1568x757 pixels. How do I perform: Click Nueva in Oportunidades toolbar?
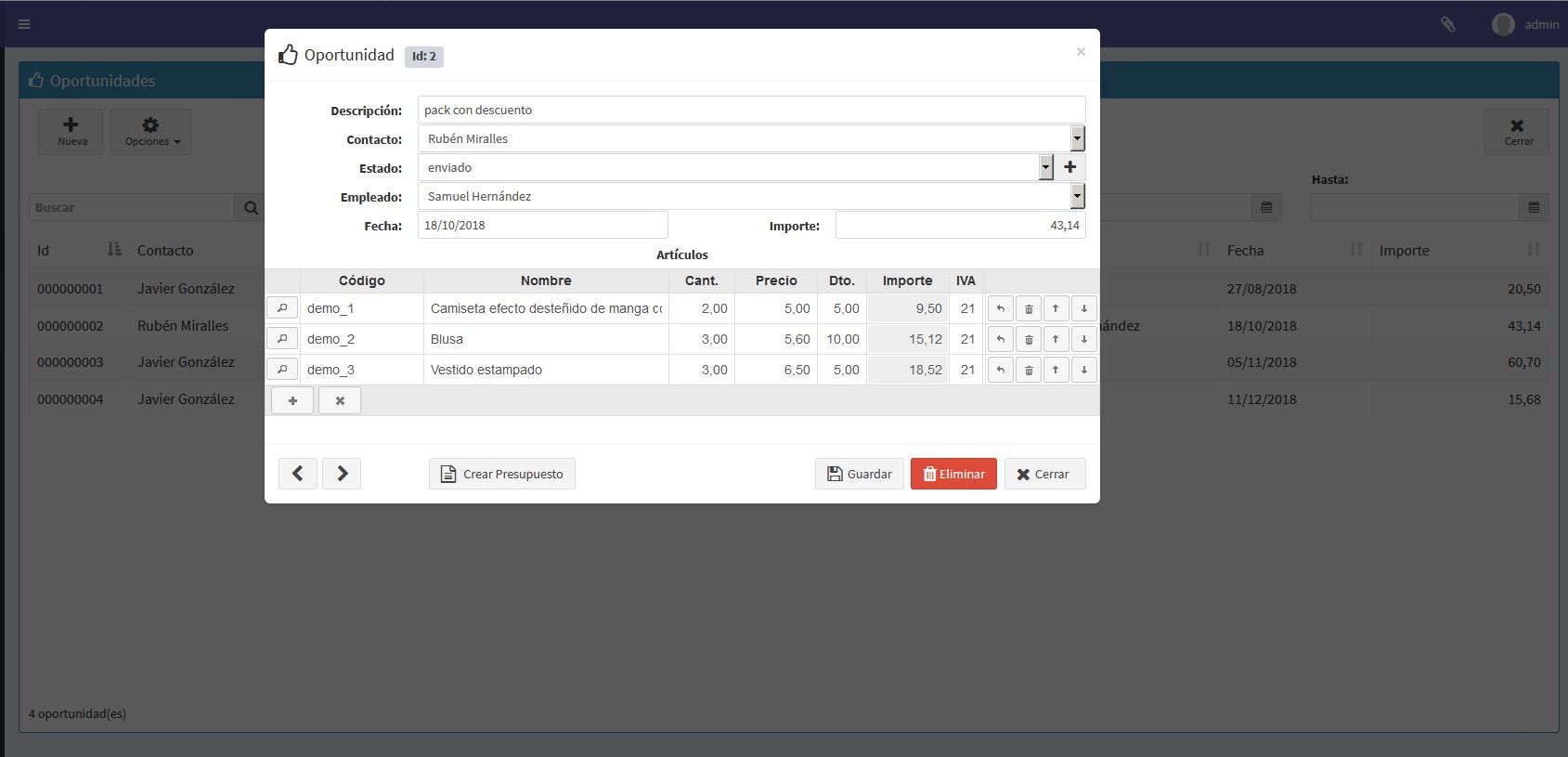[71, 132]
